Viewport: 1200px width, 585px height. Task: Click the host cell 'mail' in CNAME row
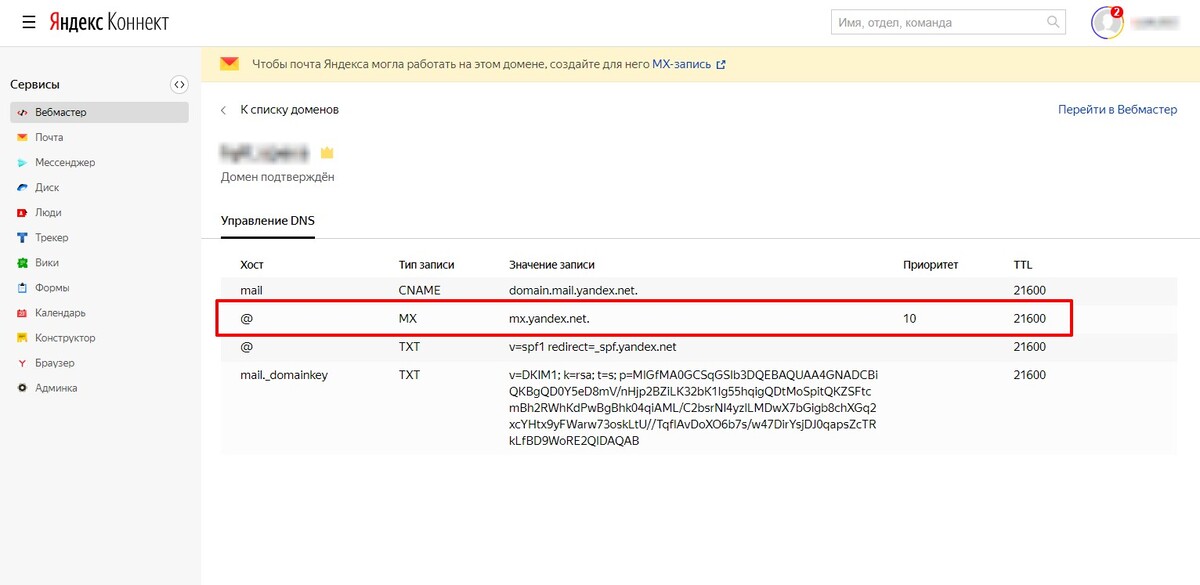[251, 291]
